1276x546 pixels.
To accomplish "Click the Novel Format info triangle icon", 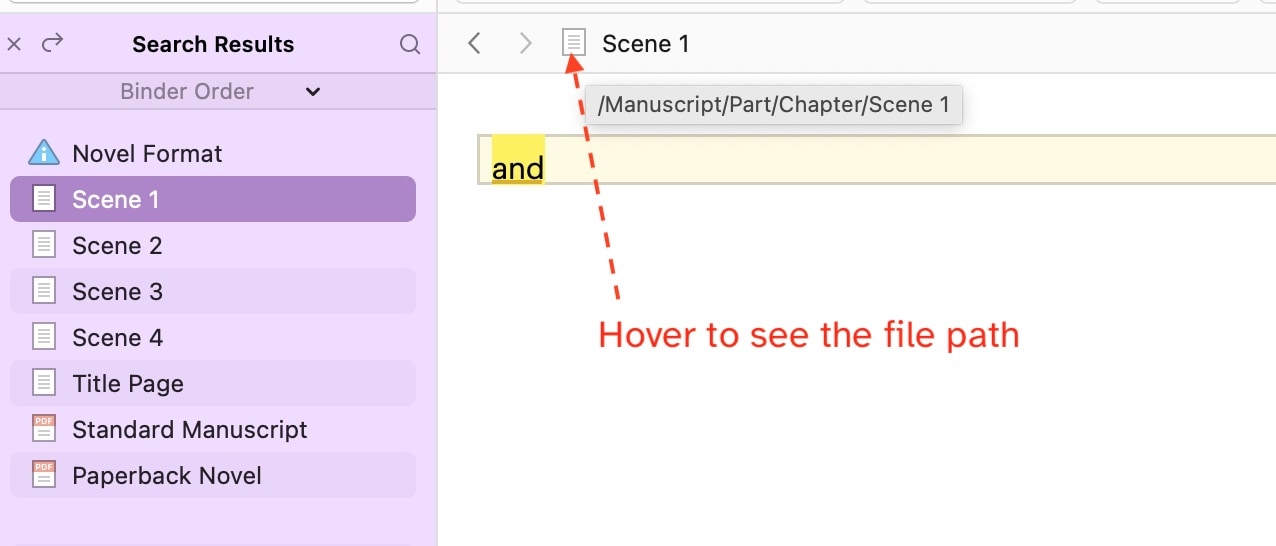I will tap(44, 153).
